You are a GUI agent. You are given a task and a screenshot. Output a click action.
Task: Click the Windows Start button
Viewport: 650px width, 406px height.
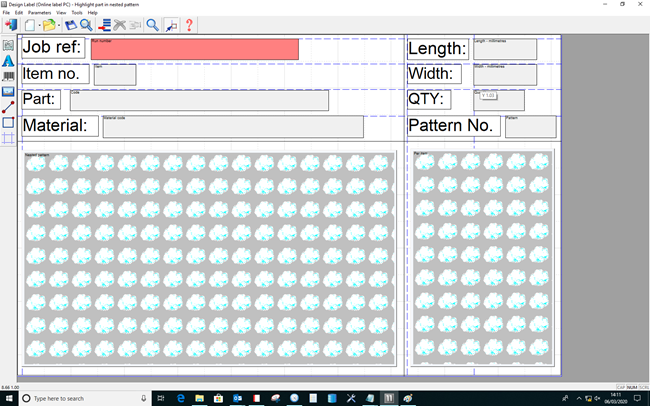pyautogui.click(x=10, y=398)
